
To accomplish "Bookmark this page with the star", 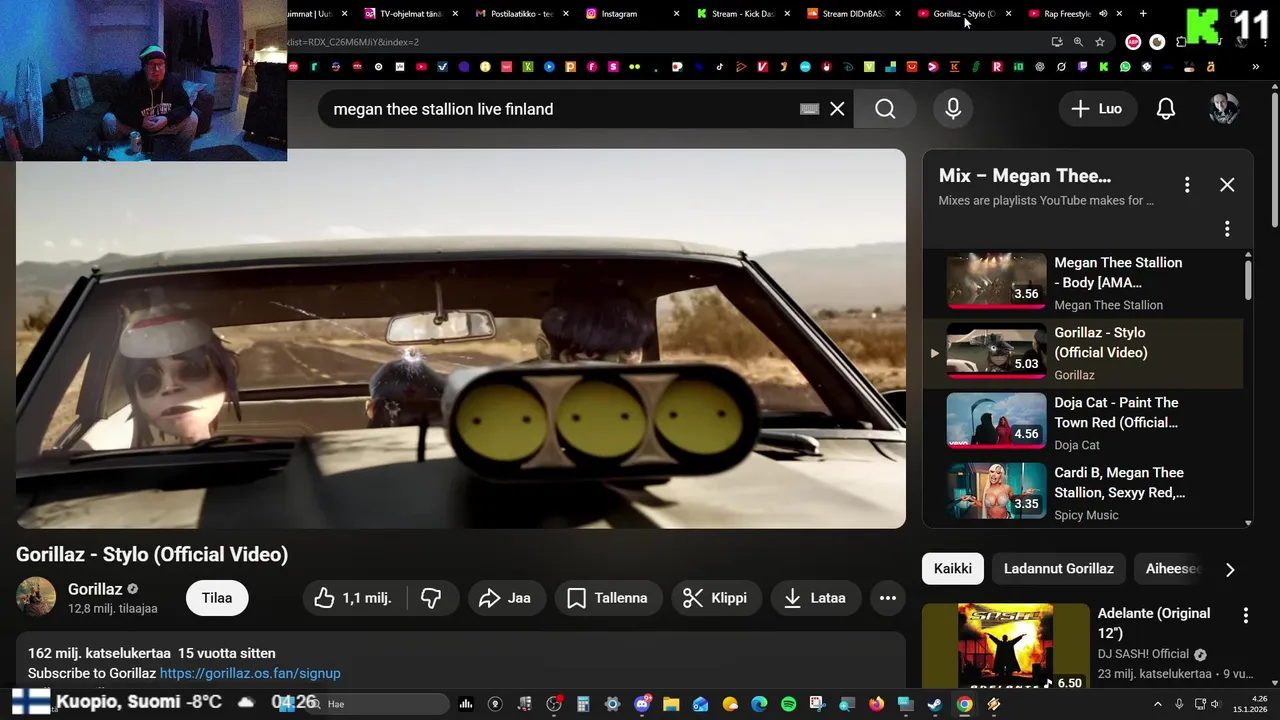I will (x=1100, y=42).
